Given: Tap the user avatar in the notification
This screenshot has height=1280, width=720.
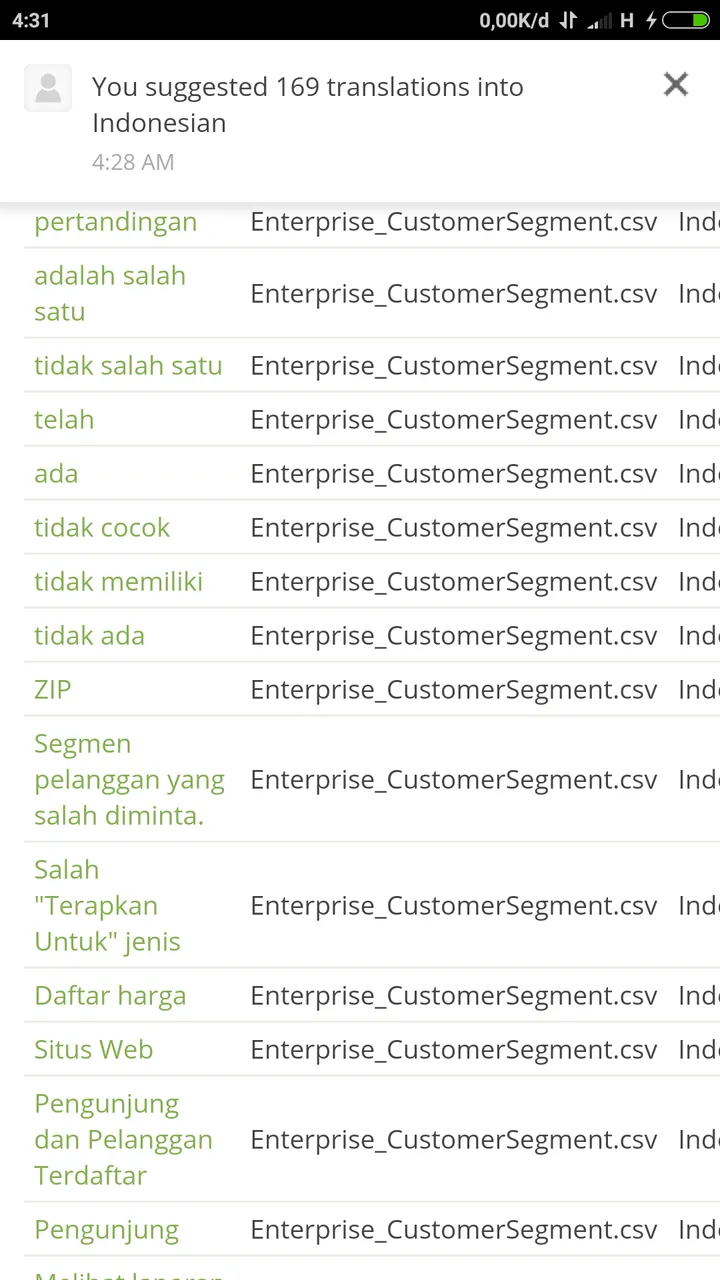Looking at the screenshot, I should [x=48, y=88].
